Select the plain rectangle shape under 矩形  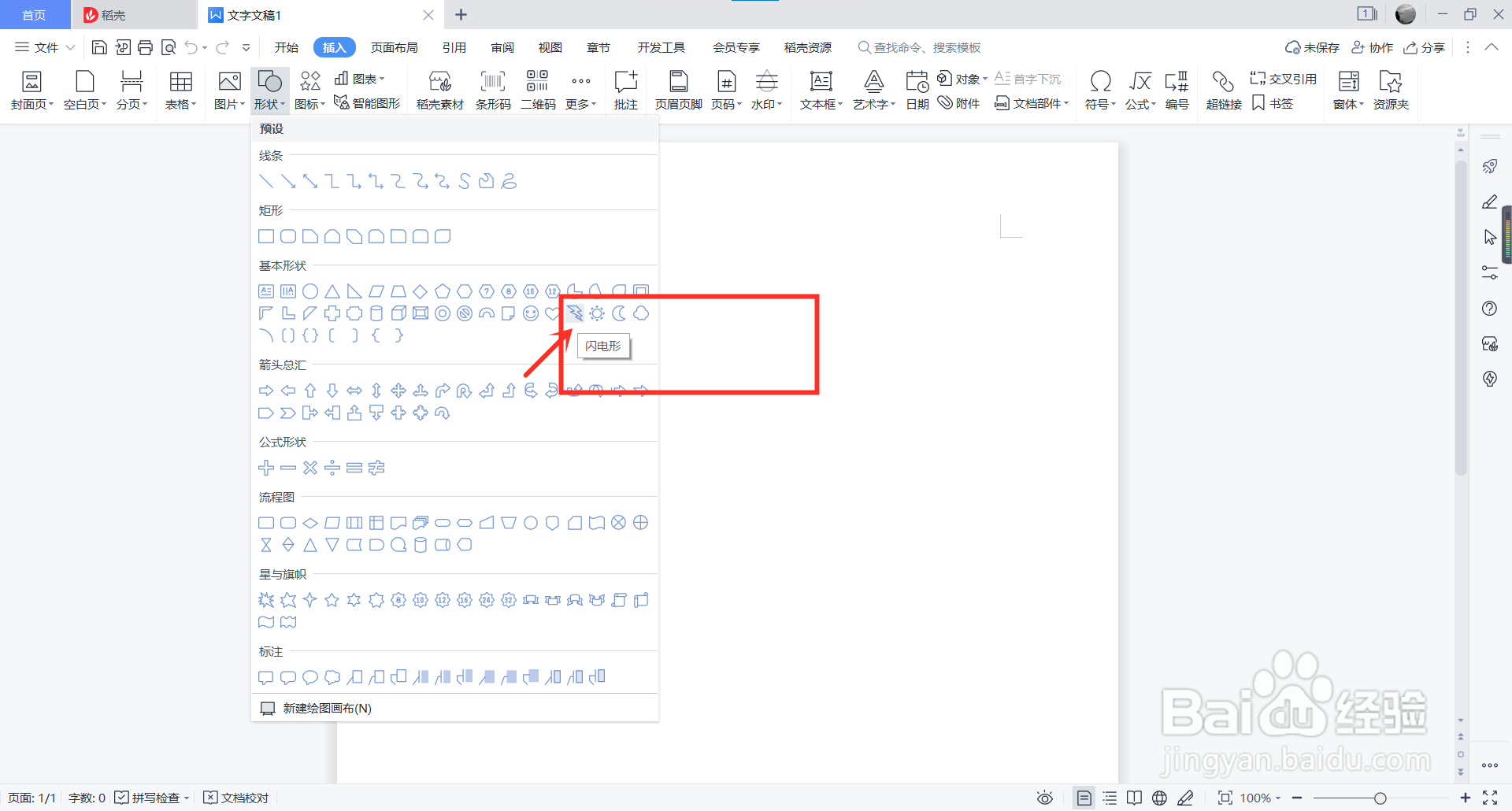tap(266, 236)
